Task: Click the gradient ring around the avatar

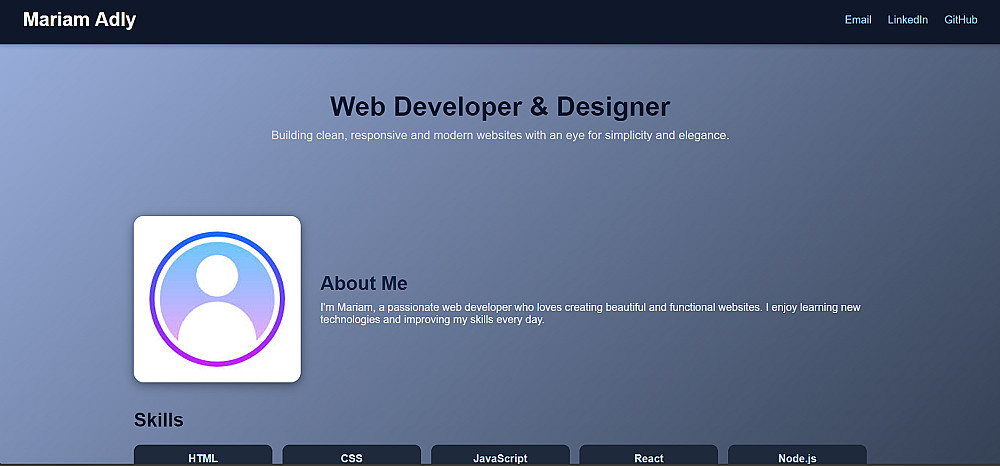Action: [217, 234]
